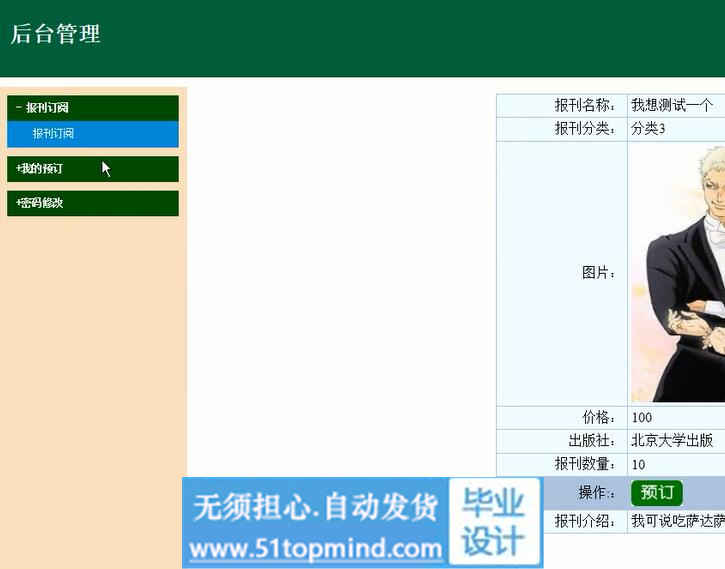725x569 pixels.
Task: Click the 报刊名称 label
Action: pyautogui.click(x=584, y=105)
